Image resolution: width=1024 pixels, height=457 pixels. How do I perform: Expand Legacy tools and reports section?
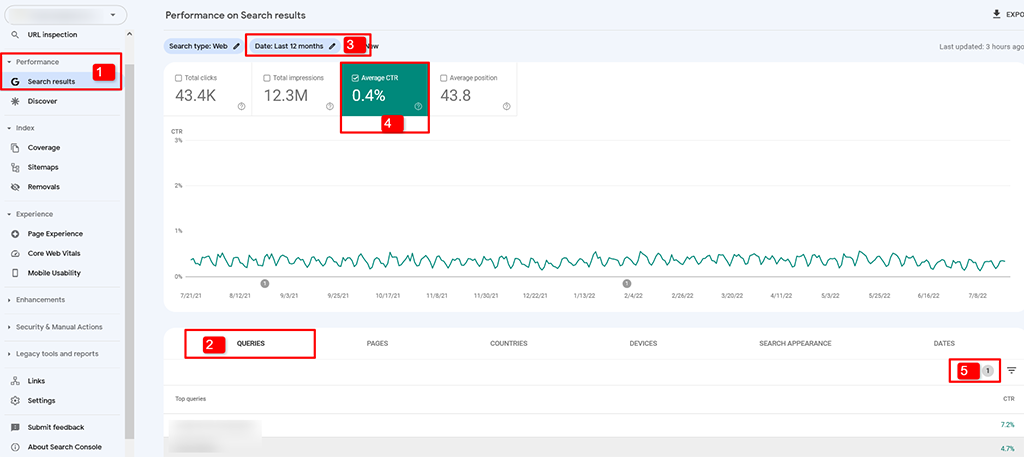pyautogui.click(x=9, y=354)
